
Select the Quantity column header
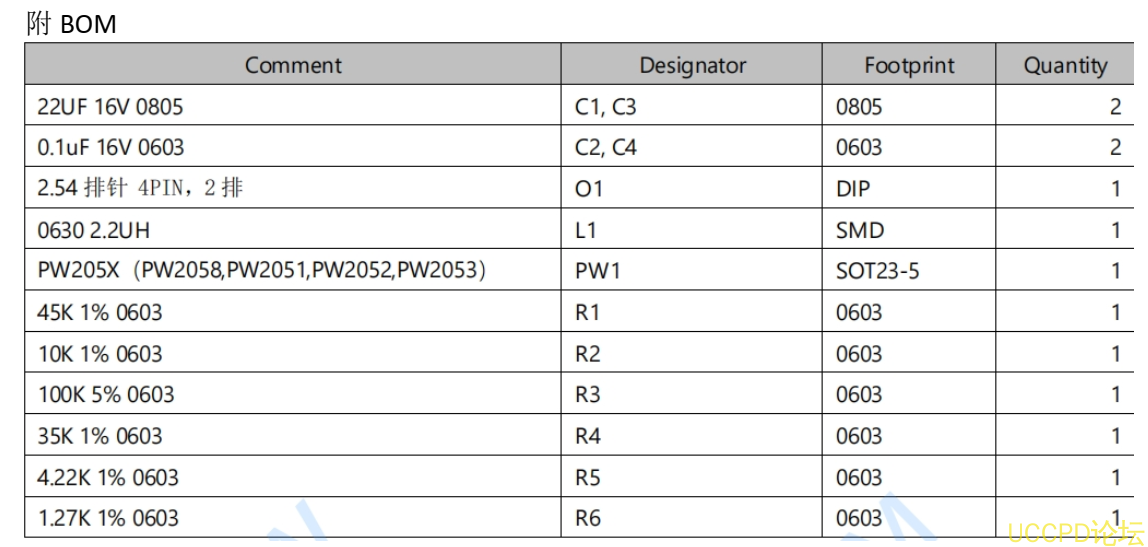tap(1065, 66)
